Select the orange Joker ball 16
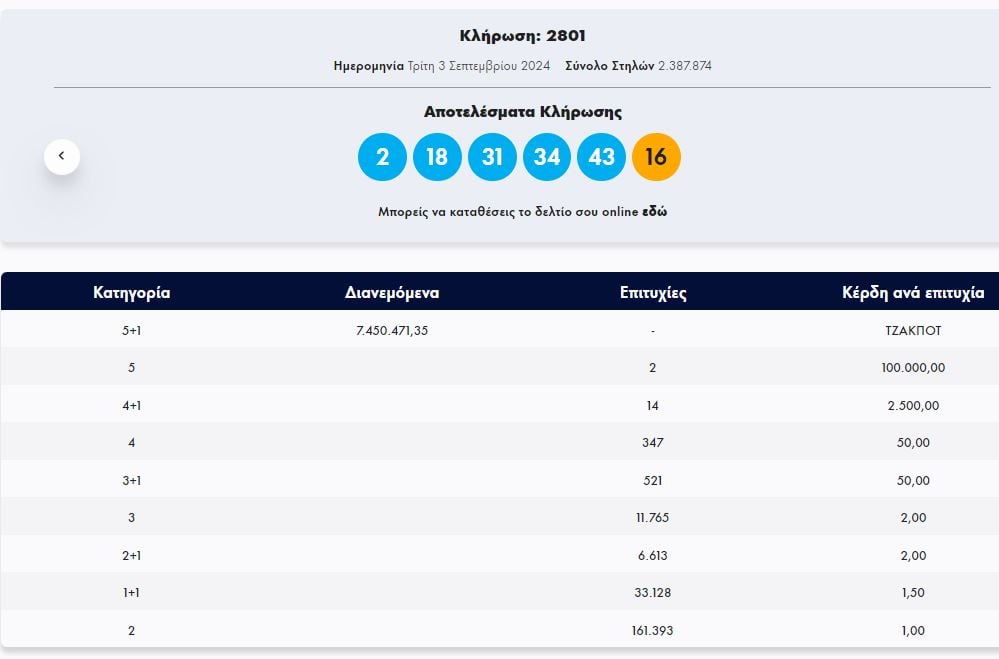Screen dimensions: 999x659 click(656, 157)
